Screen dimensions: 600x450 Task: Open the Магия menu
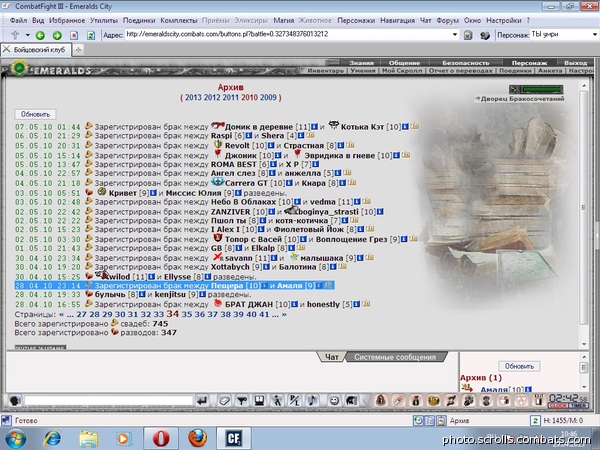pyautogui.click(x=284, y=21)
